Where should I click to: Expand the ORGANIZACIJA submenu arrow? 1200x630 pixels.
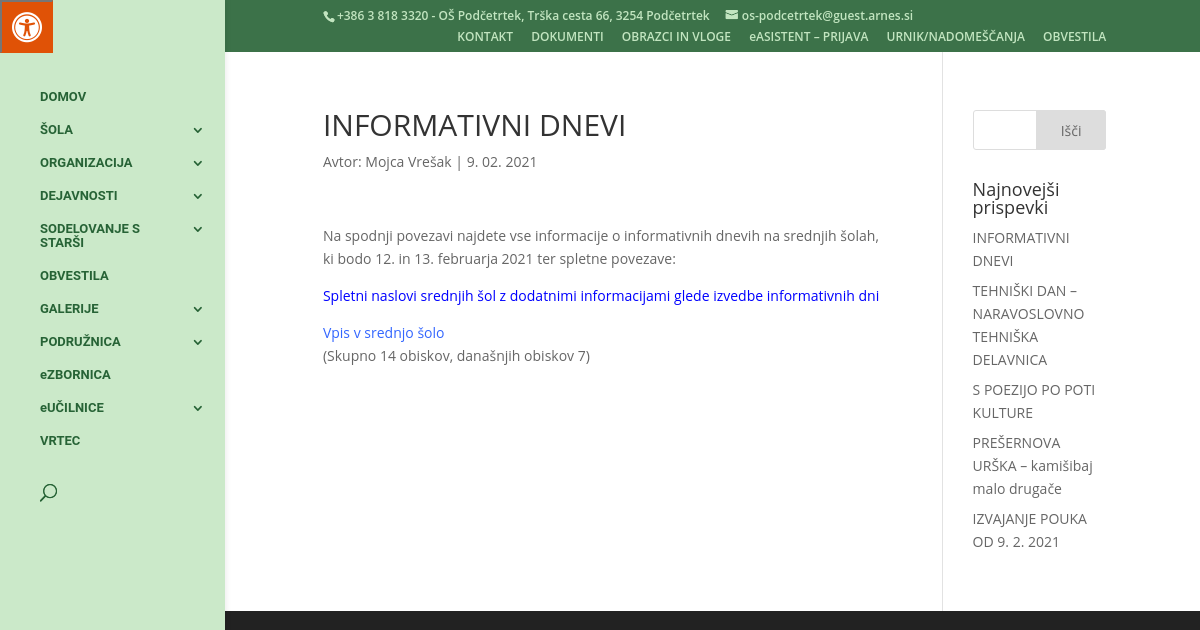(197, 163)
